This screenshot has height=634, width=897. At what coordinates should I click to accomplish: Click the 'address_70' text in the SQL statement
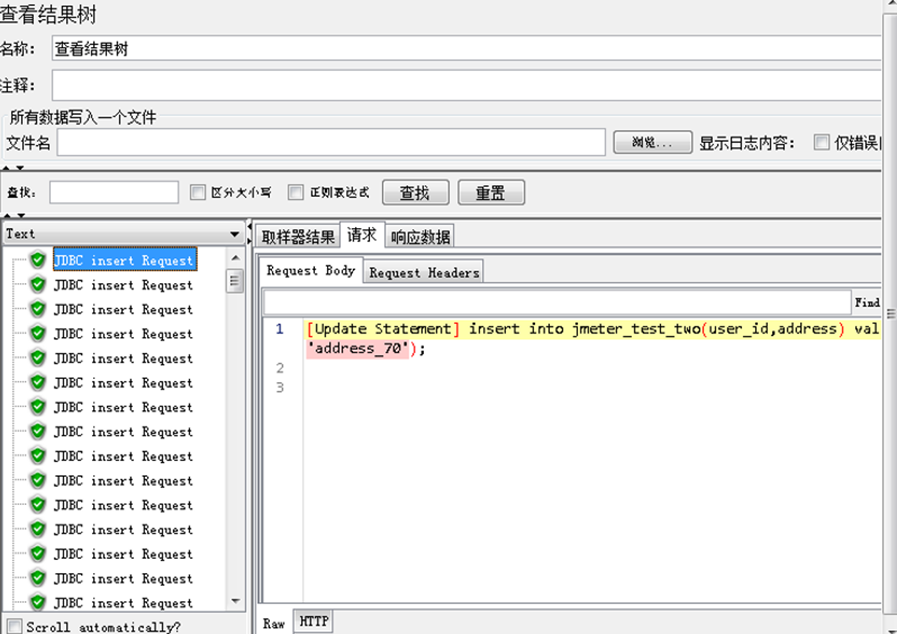pos(358,348)
